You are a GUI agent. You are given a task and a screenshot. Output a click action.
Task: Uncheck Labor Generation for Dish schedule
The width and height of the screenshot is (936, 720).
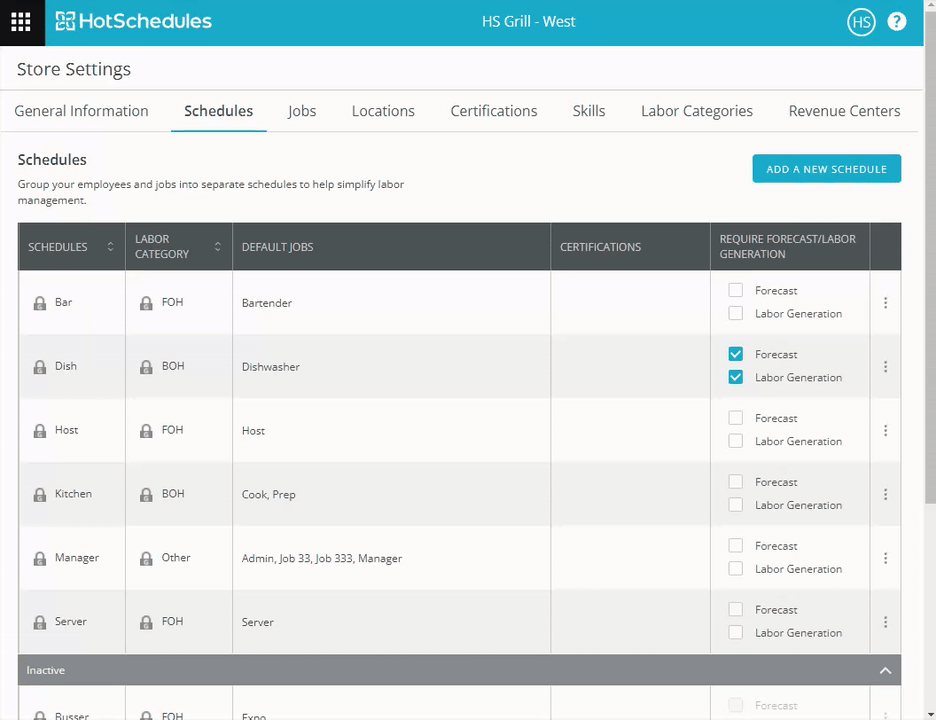[736, 377]
